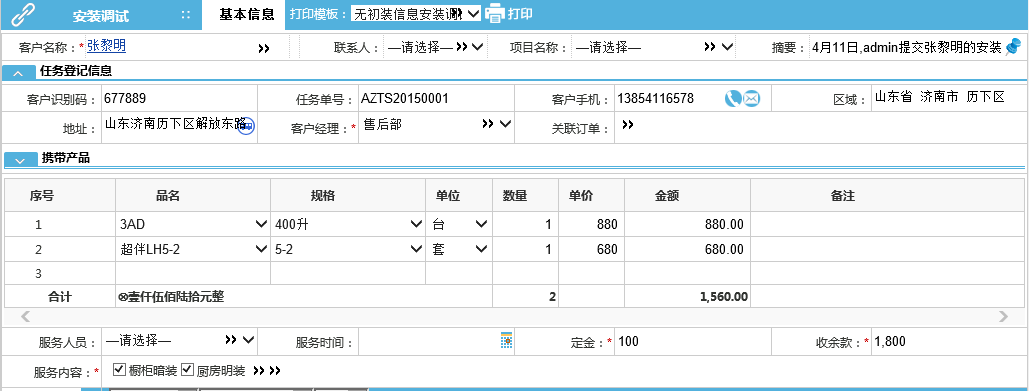Image resolution: width=1029 pixels, height=391 pixels.
Task: Click the double arrow next to 客户经理
Action: [488, 123]
